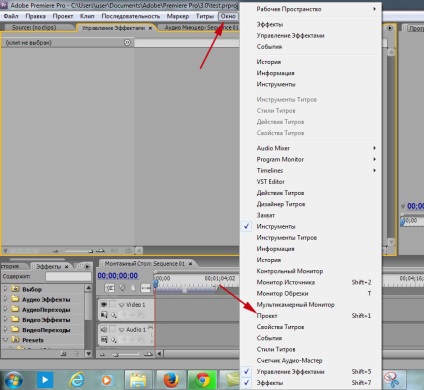Launch Firefox from the taskbar
The height and width of the screenshot is (390, 424).
(x=171, y=379)
